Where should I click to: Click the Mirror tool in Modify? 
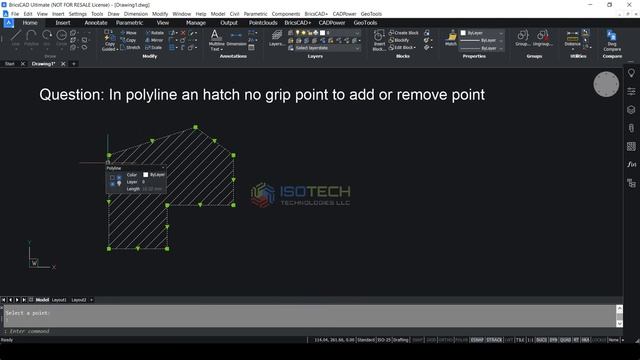[154, 40]
